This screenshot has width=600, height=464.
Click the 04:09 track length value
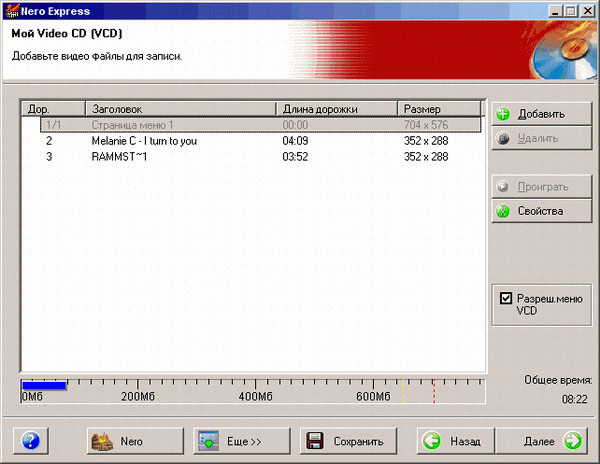pyautogui.click(x=295, y=141)
